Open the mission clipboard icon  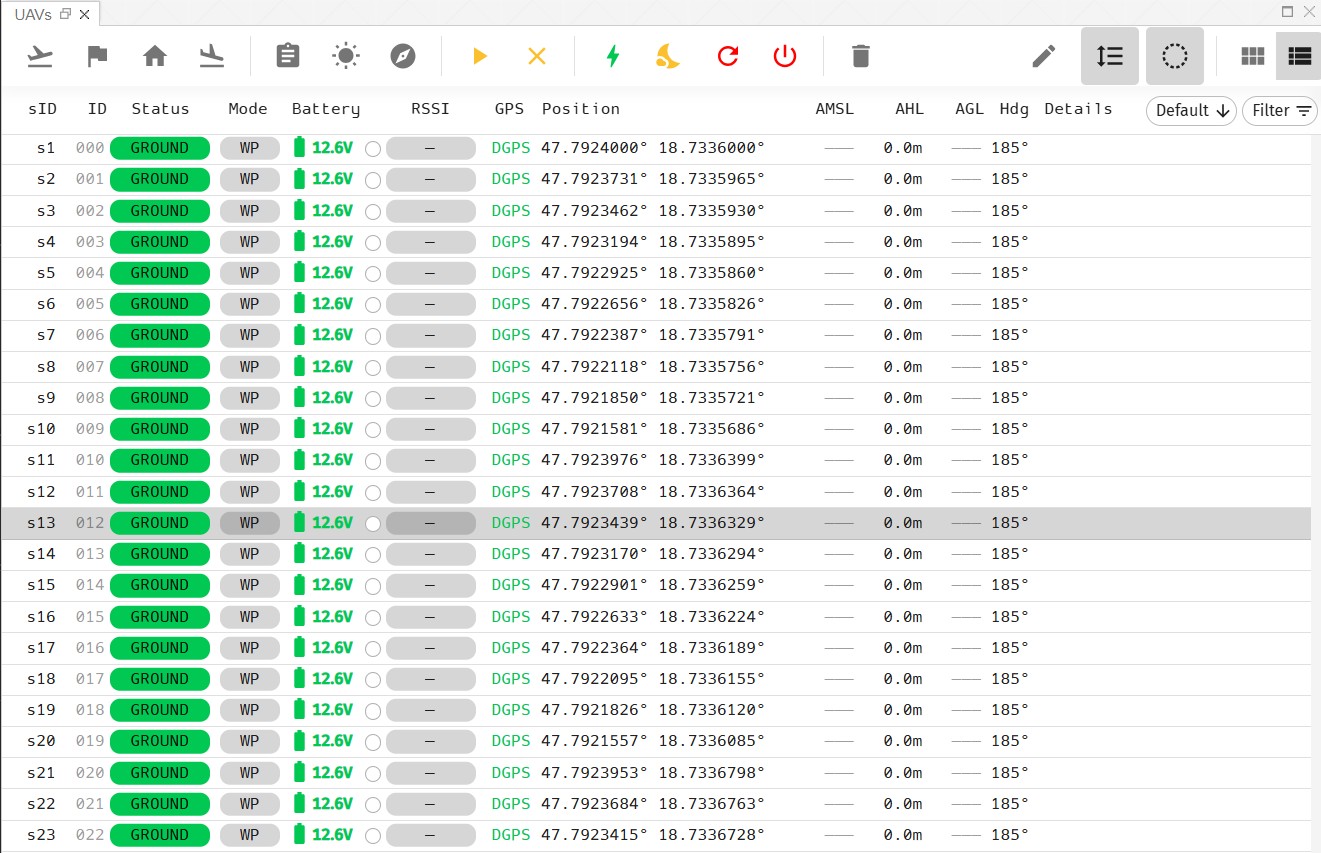pos(287,56)
